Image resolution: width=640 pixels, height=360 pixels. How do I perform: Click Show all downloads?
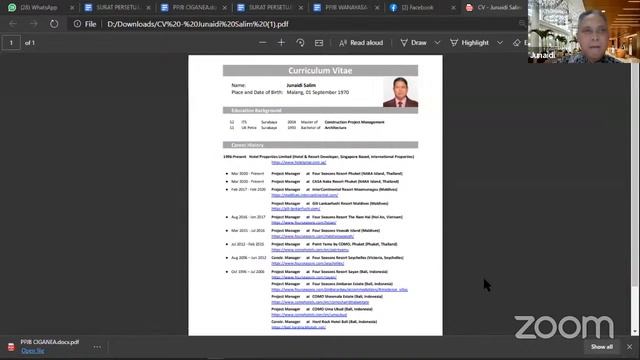602,347
